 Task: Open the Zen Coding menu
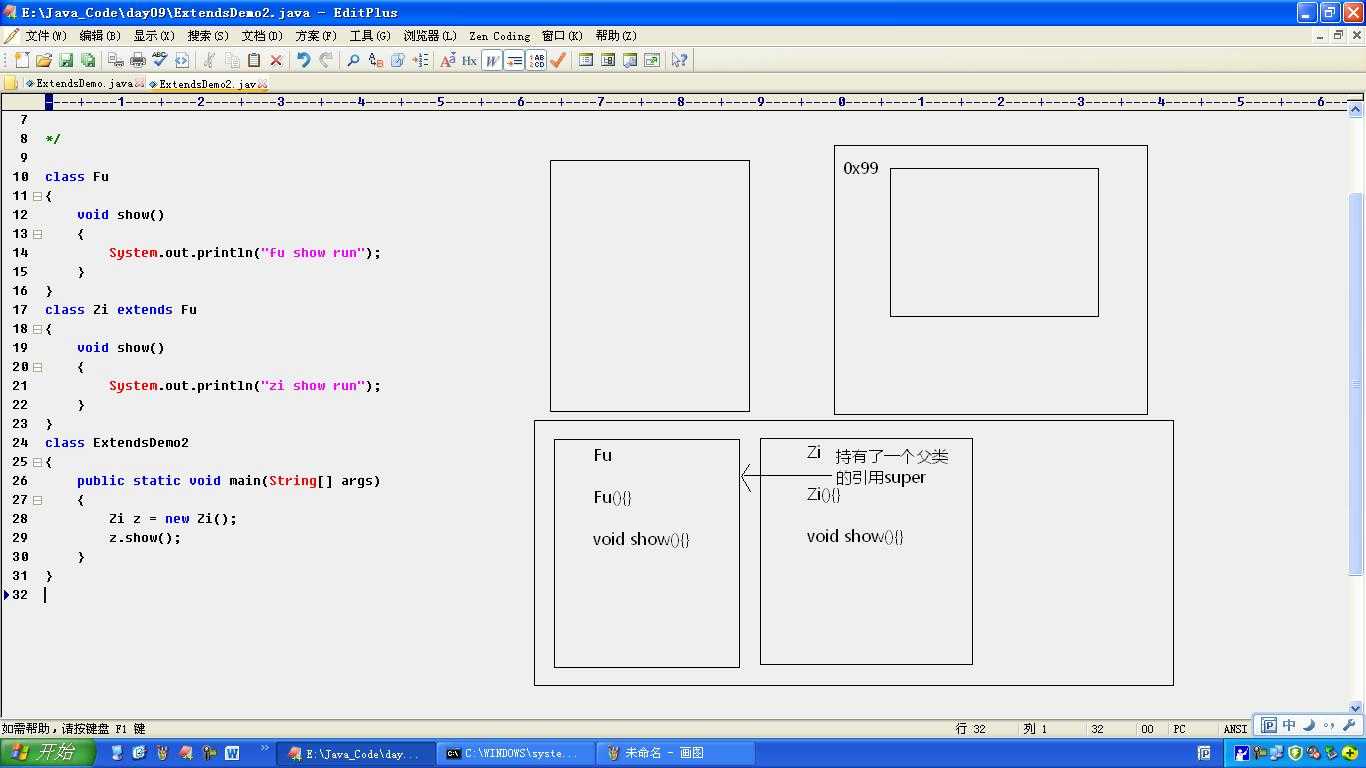point(500,36)
